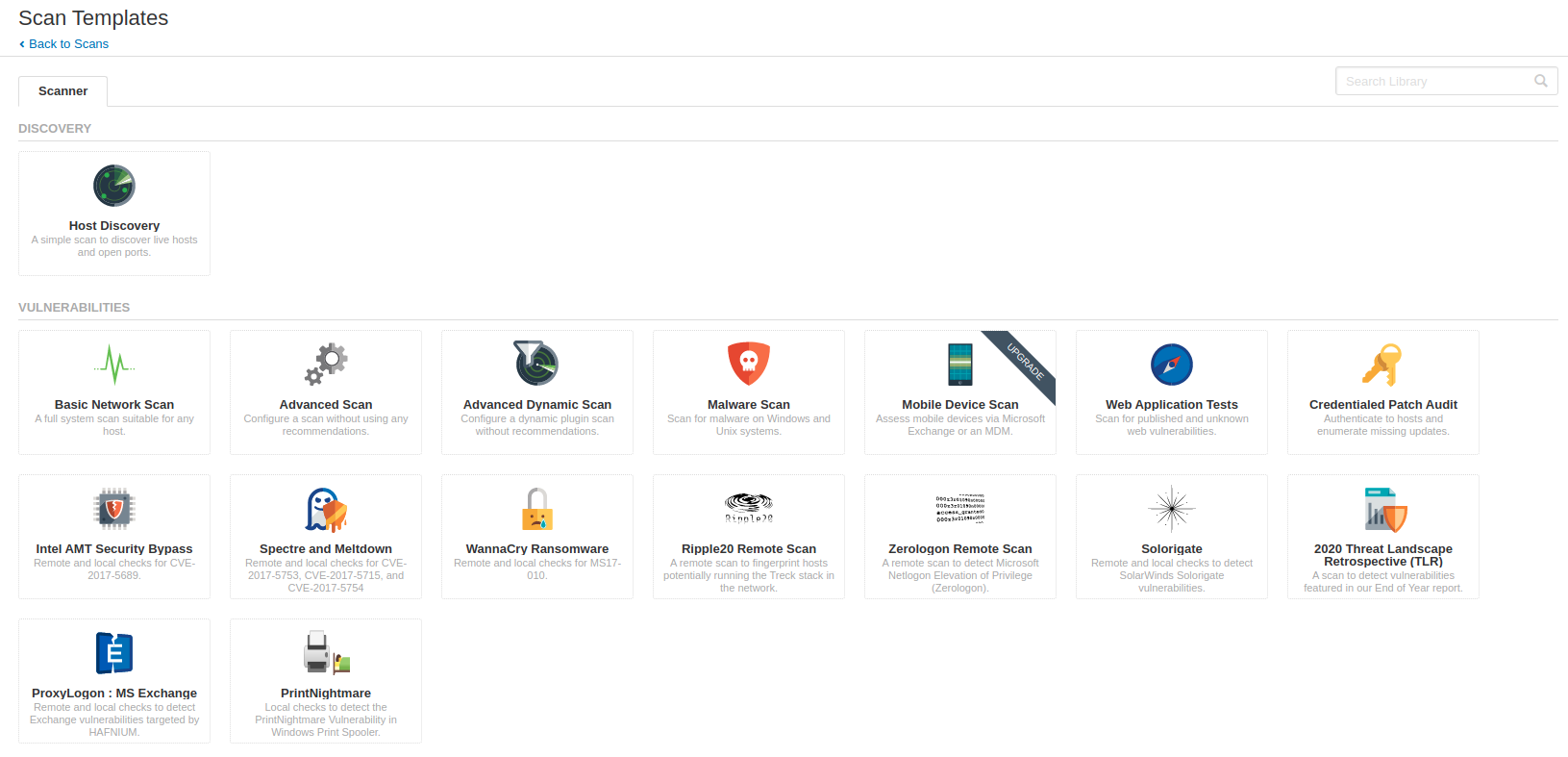The width and height of the screenshot is (1568, 757).
Task: Open the Host Discovery radar icon
Action: coord(114,186)
